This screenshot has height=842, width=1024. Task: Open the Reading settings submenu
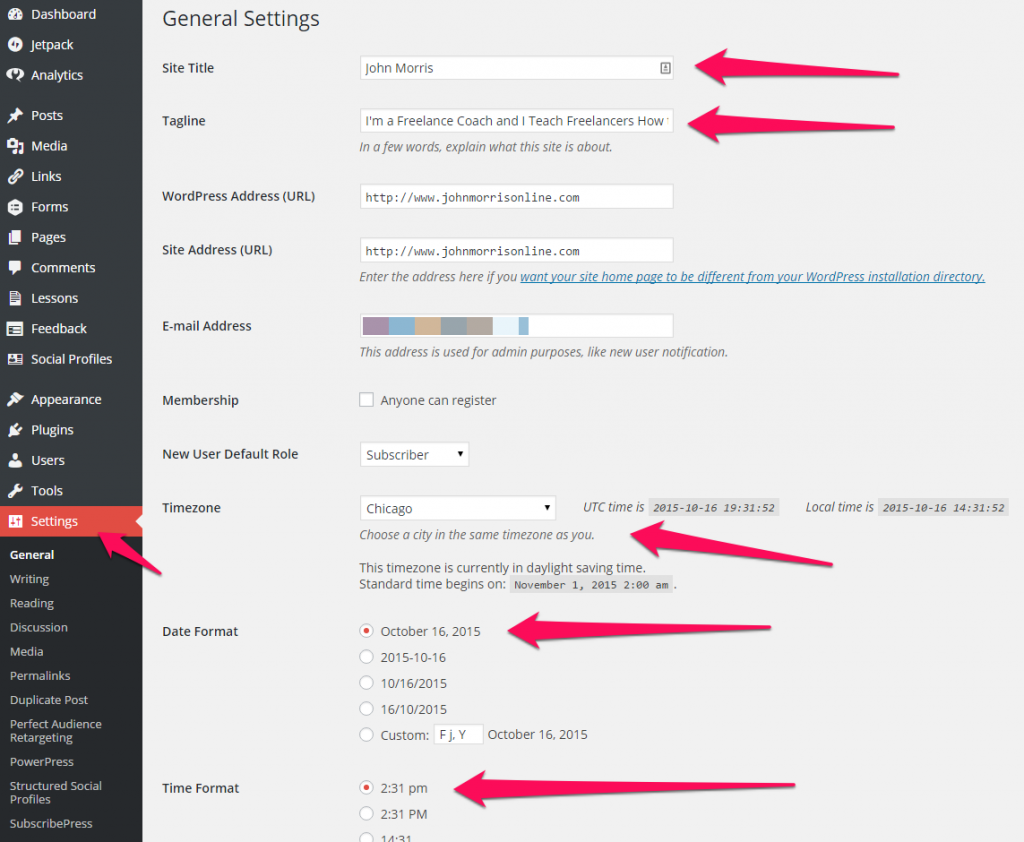click(32, 603)
